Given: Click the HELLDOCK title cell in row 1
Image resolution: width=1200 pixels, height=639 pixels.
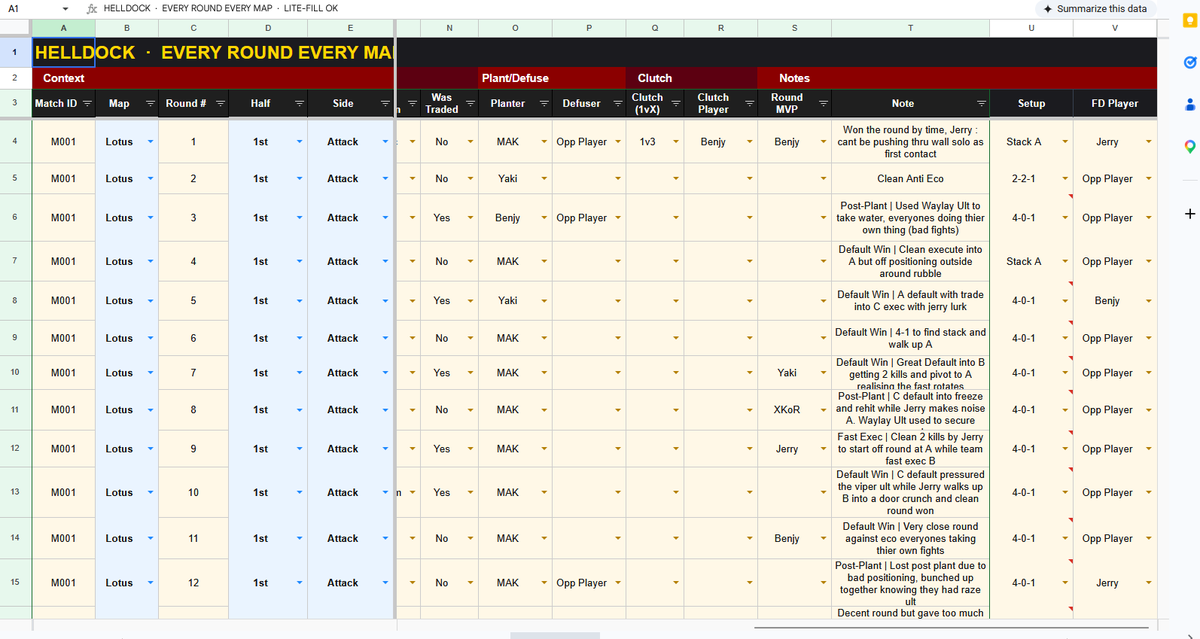Looking at the screenshot, I should click(x=213, y=52).
